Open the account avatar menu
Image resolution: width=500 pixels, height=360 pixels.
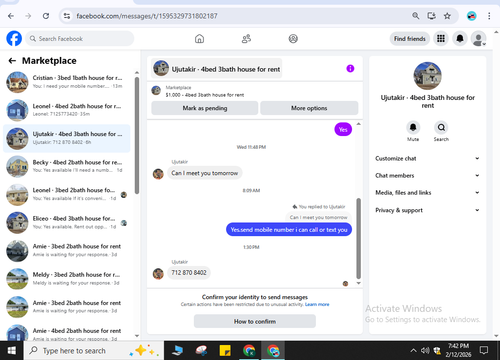coord(478,39)
